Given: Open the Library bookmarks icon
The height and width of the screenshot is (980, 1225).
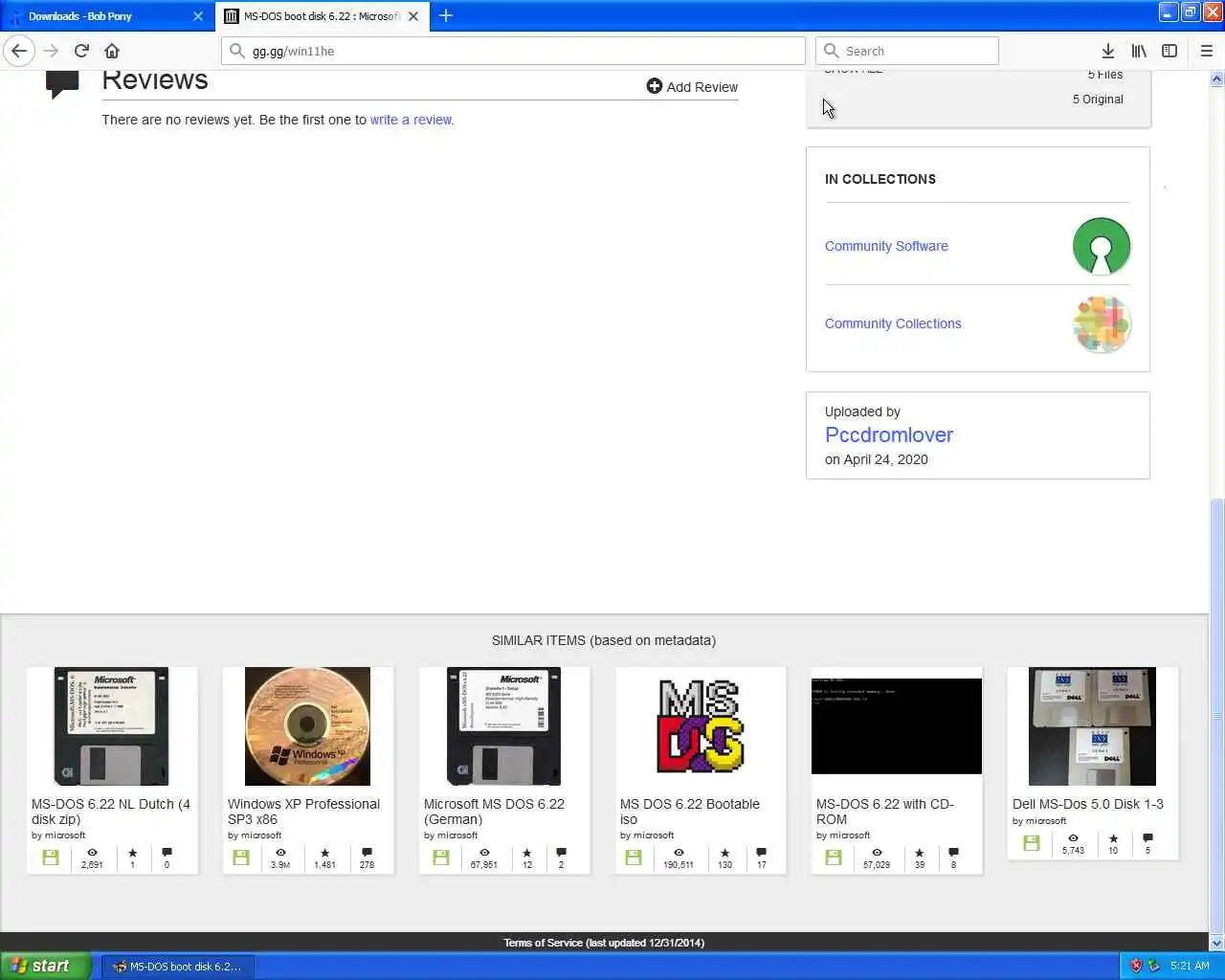Looking at the screenshot, I should [1139, 51].
